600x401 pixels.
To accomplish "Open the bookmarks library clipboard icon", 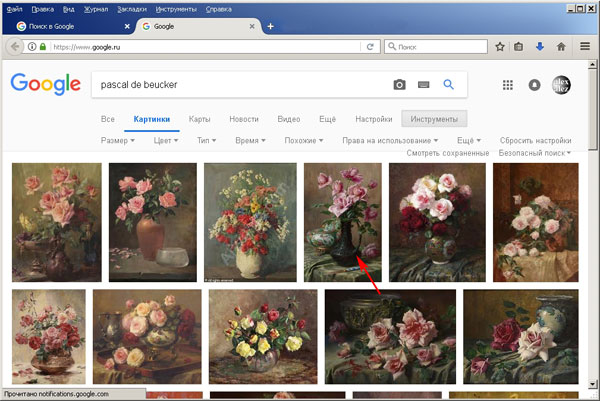I will point(518,47).
